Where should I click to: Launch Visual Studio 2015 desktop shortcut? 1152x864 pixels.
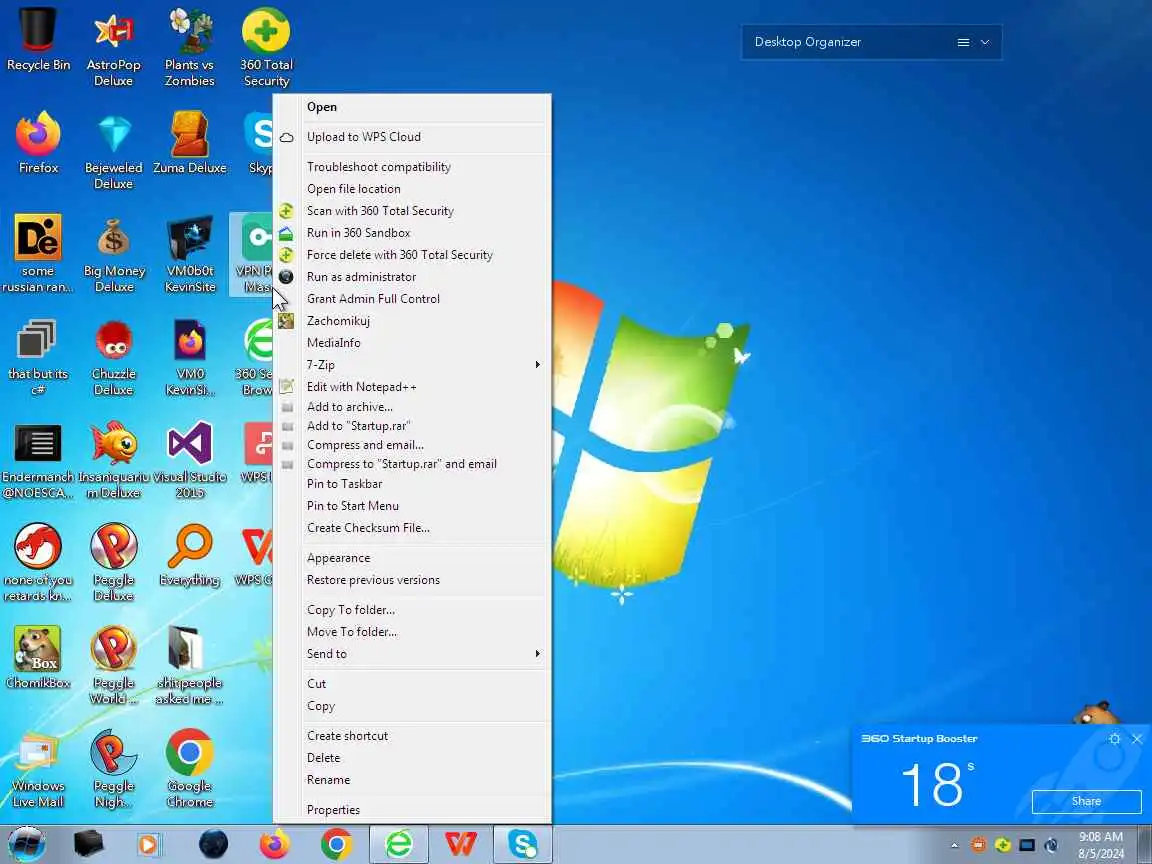tap(190, 461)
